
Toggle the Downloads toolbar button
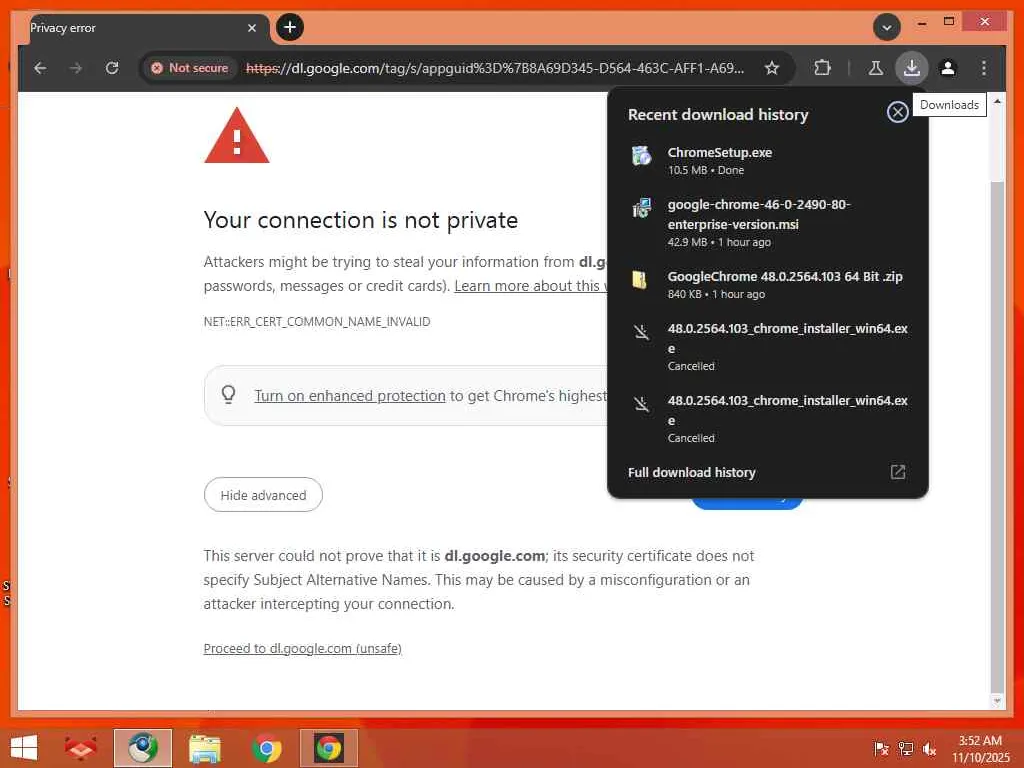[x=912, y=68]
